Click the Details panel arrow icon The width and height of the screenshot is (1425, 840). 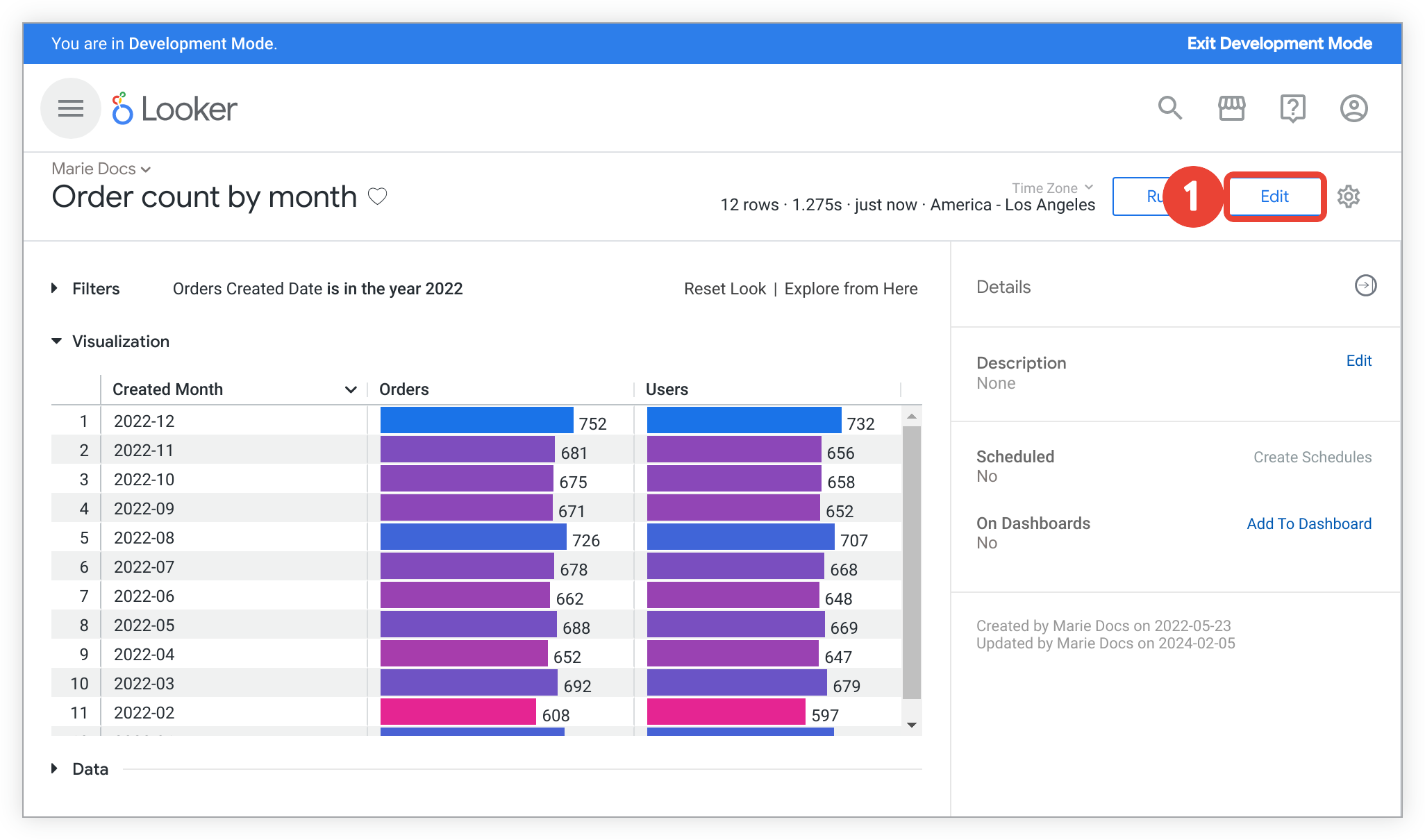1363,285
